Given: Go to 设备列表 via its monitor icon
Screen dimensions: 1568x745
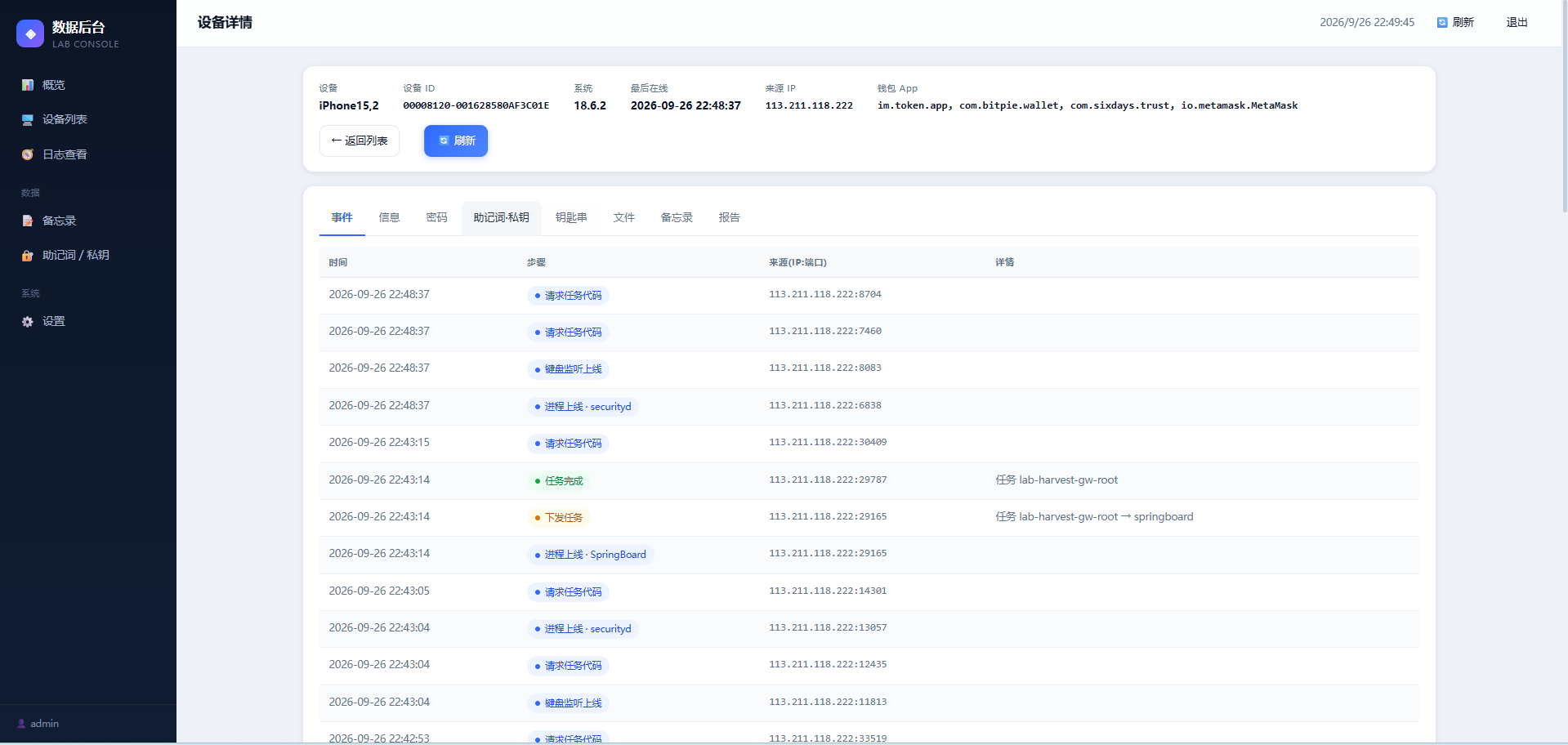Looking at the screenshot, I should 28,120.
